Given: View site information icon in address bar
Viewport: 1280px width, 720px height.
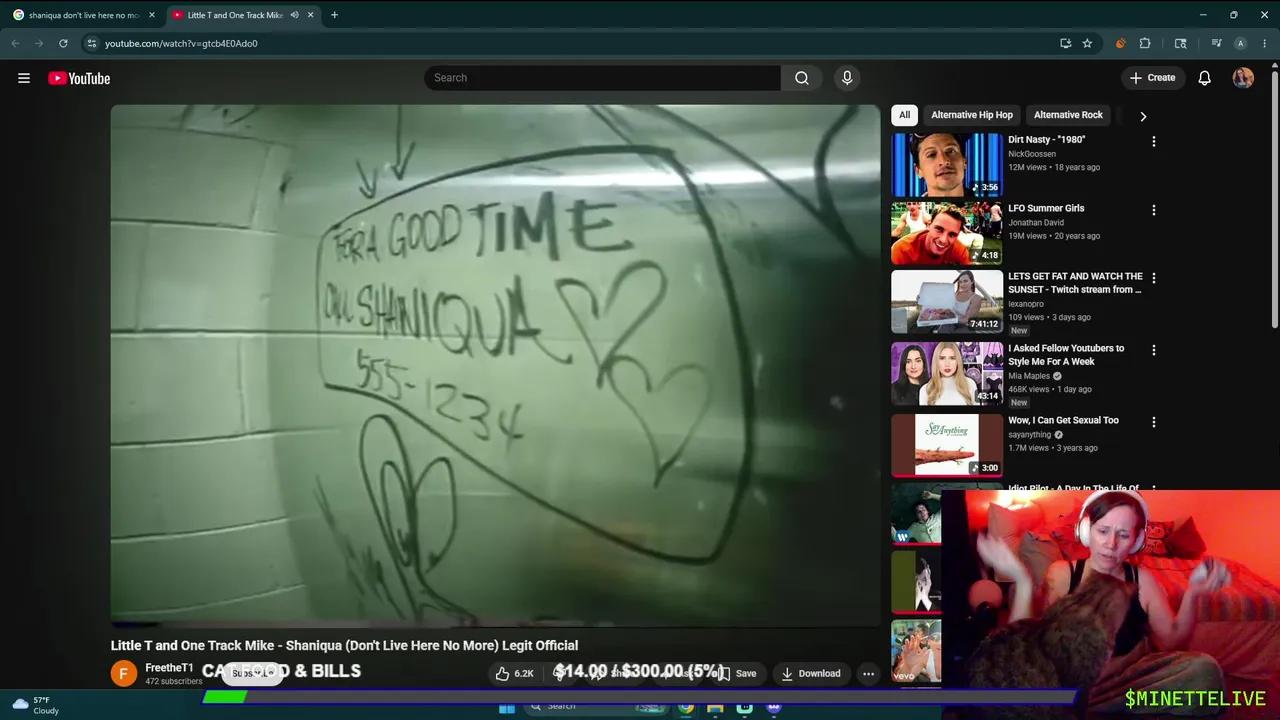Looking at the screenshot, I should coord(91,43).
